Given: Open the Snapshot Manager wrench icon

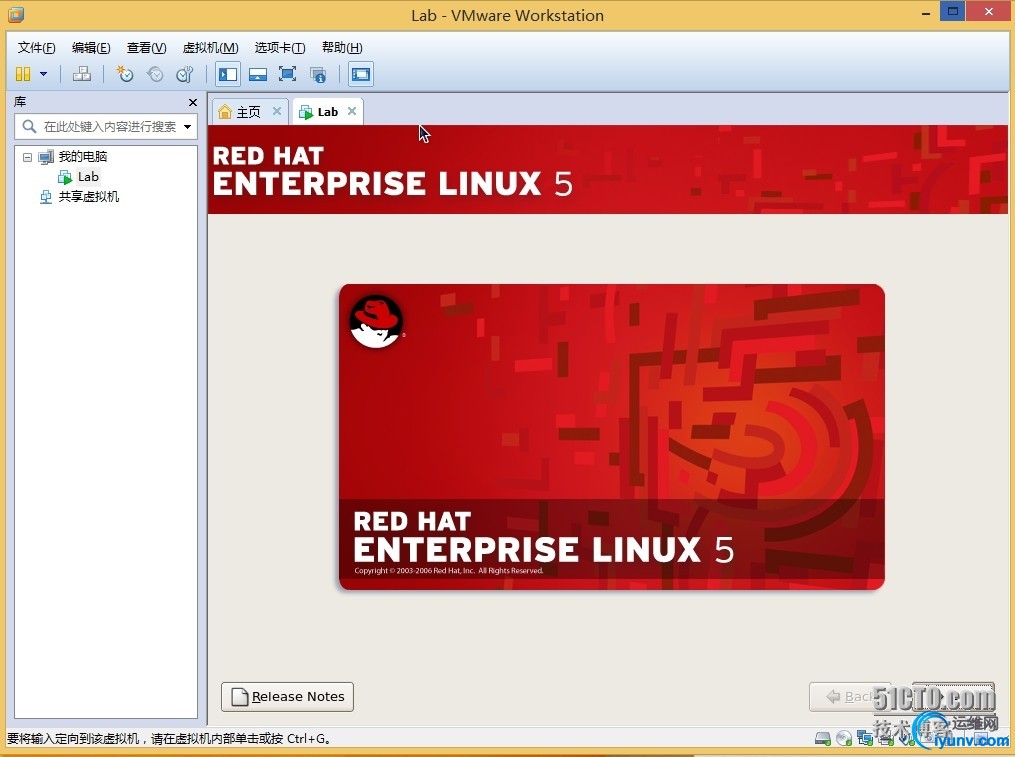Looking at the screenshot, I should point(185,74).
